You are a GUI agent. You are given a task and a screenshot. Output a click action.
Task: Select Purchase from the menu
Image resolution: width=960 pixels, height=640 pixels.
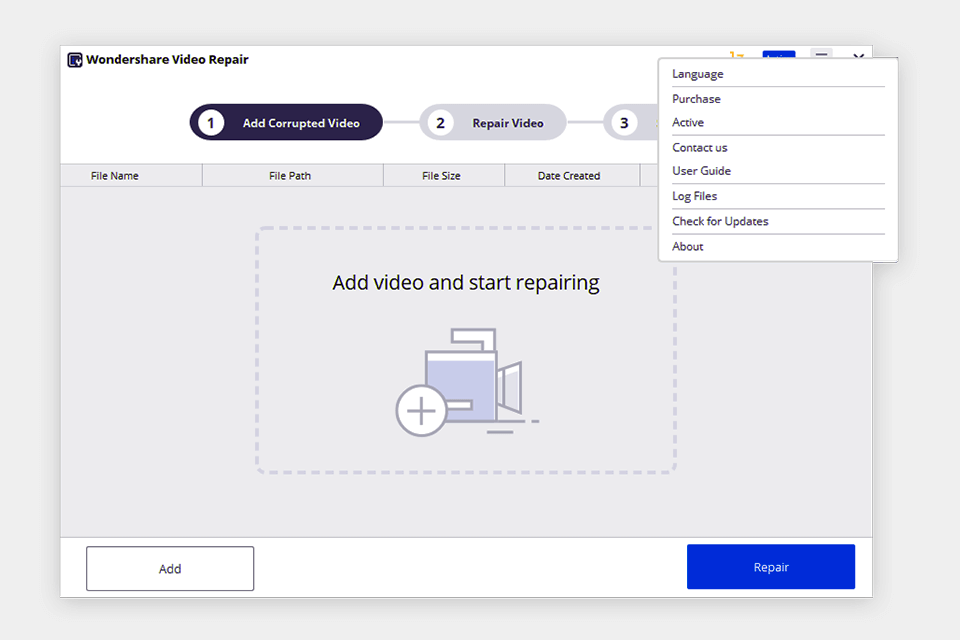[x=696, y=98]
